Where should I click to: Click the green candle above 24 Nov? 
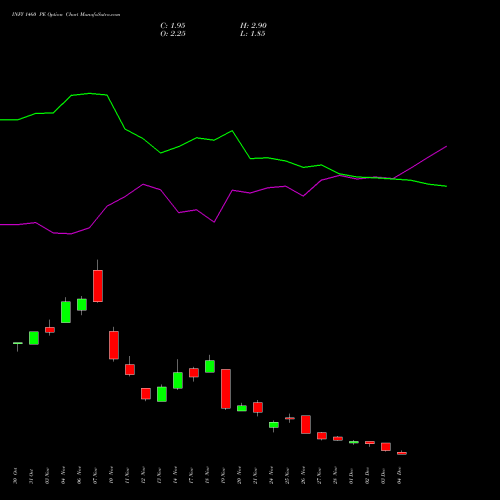click(x=274, y=425)
